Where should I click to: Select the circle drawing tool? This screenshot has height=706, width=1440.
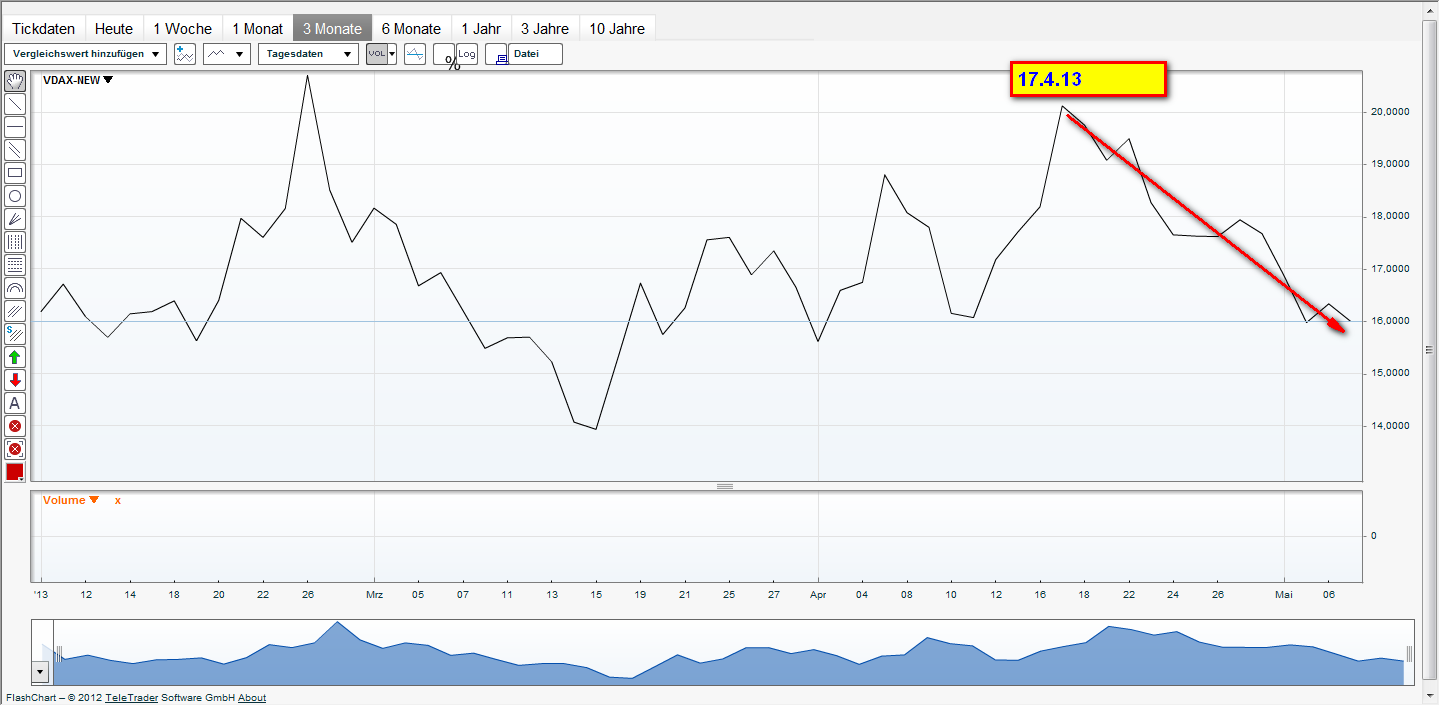(x=15, y=196)
